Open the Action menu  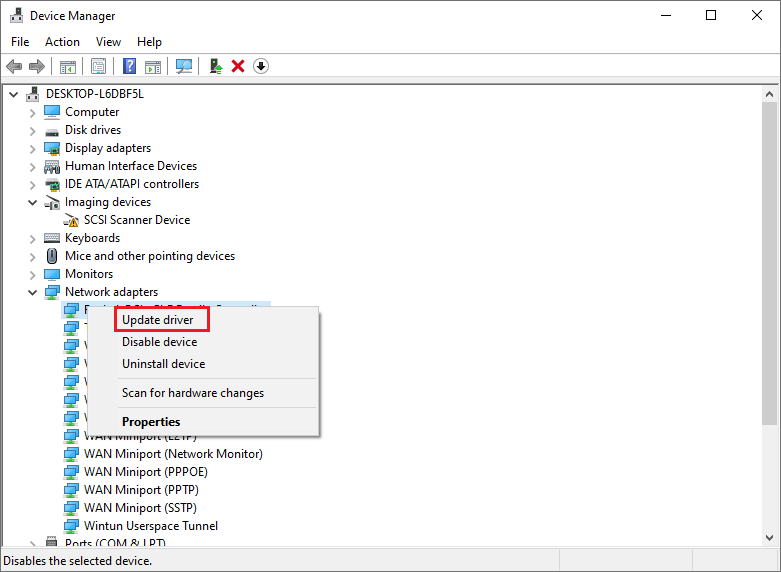coord(62,42)
